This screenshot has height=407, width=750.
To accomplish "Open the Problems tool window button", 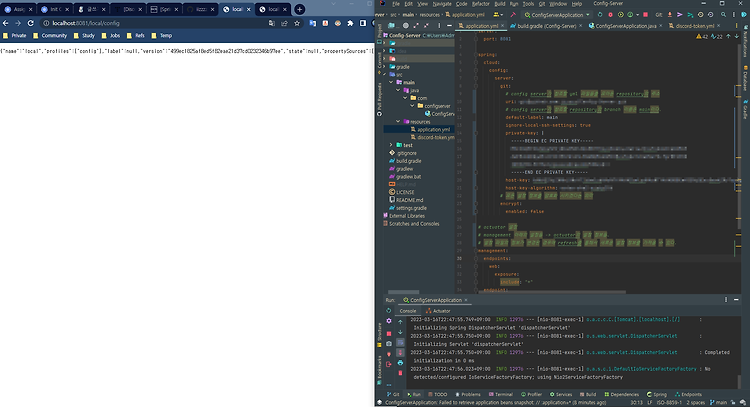I will [467, 395].
